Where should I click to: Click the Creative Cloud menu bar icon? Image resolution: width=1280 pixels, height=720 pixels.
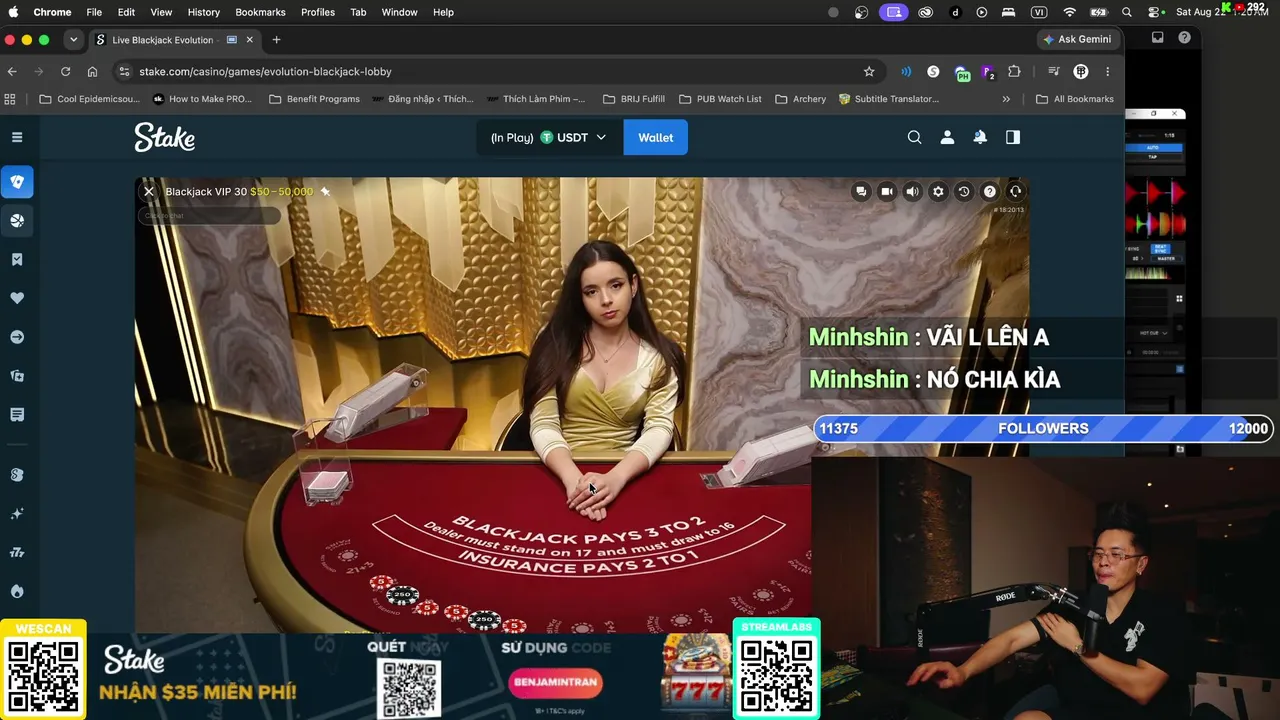[x=925, y=12]
